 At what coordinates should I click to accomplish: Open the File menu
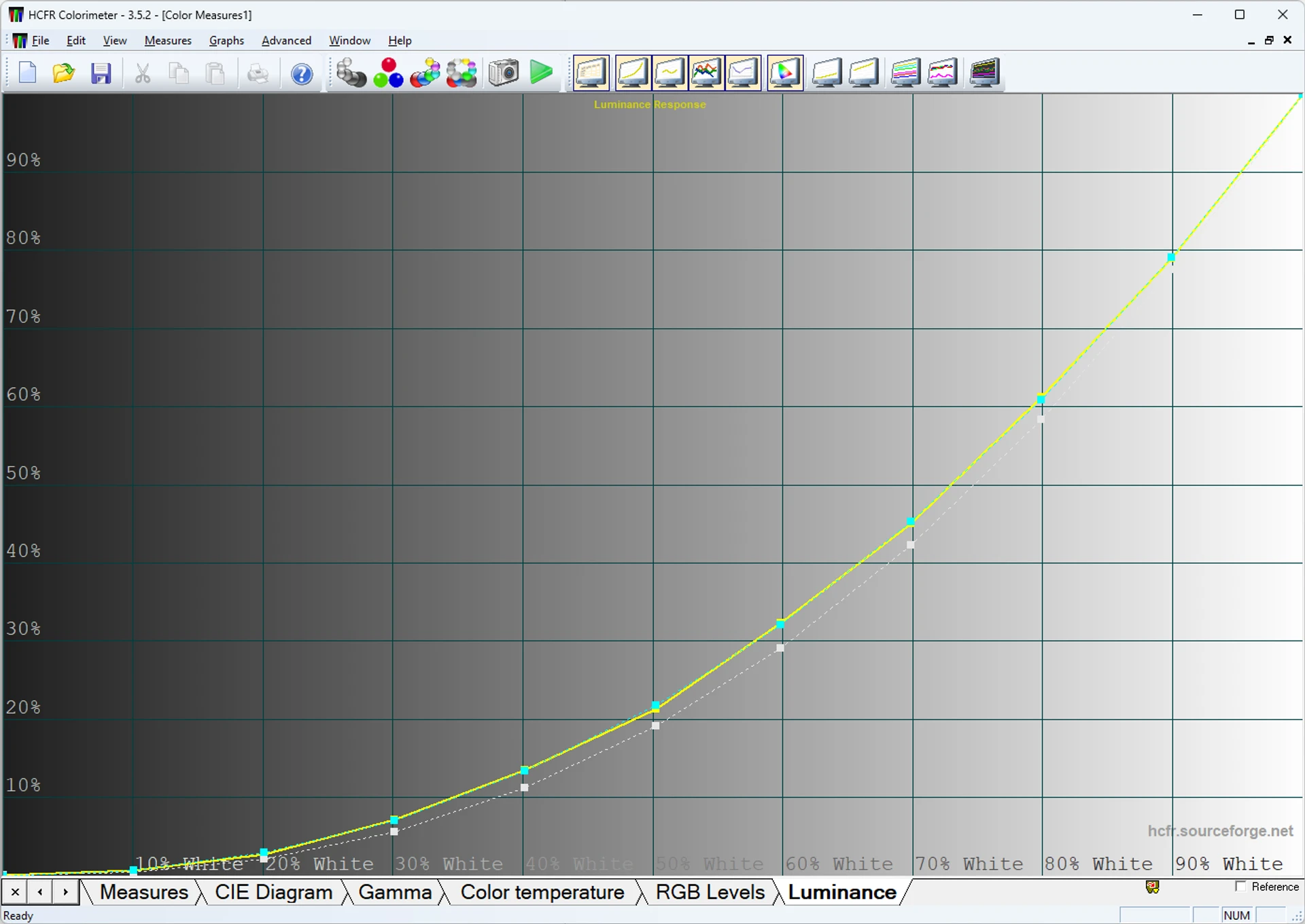pos(41,41)
